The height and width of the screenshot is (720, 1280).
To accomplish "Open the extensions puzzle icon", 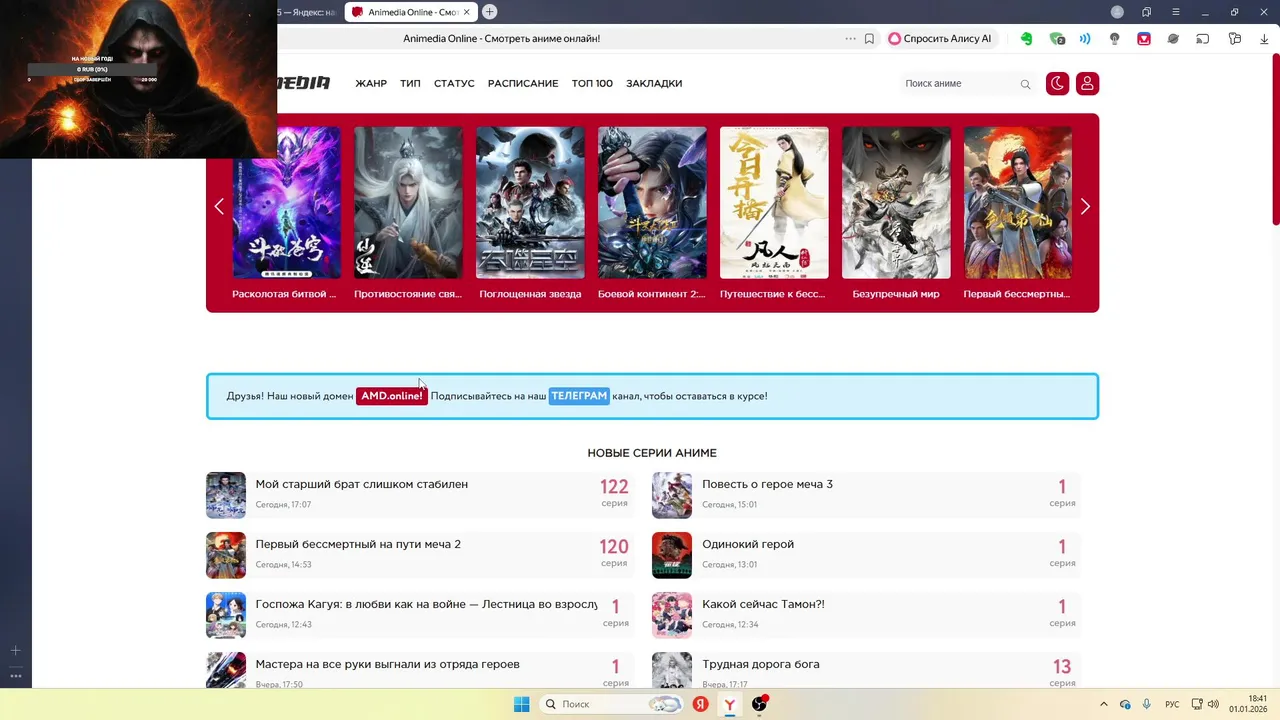I will [1235, 39].
